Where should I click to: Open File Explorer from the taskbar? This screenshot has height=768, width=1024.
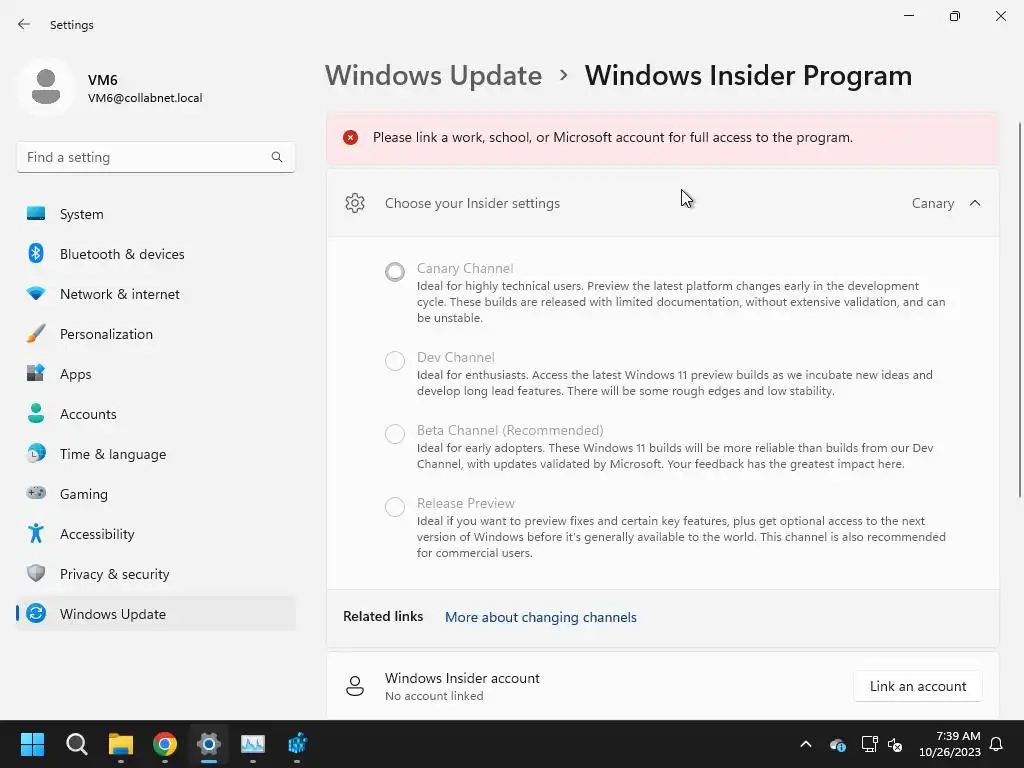tap(121, 744)
